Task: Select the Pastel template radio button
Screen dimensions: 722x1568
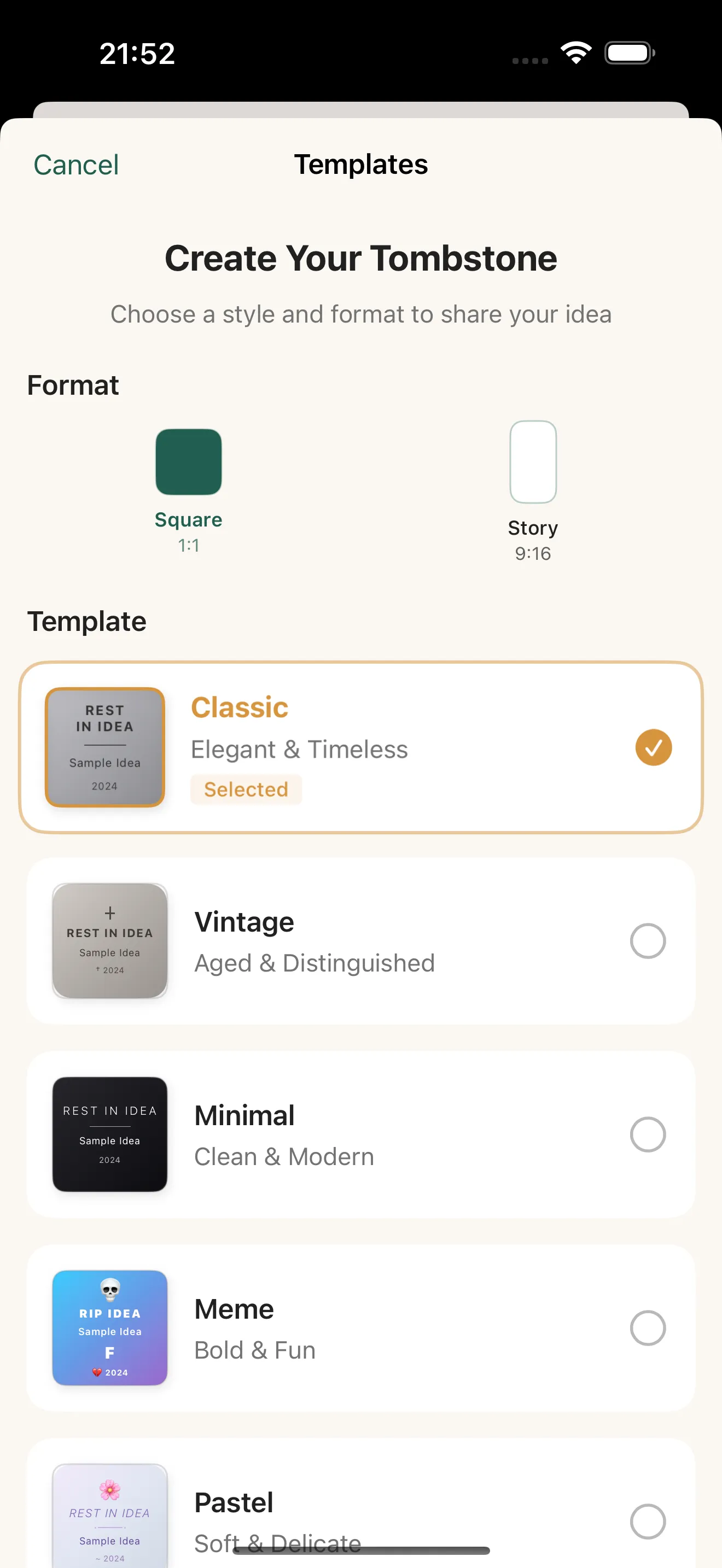Action: pyautogui.click(x=647, y=1521)
